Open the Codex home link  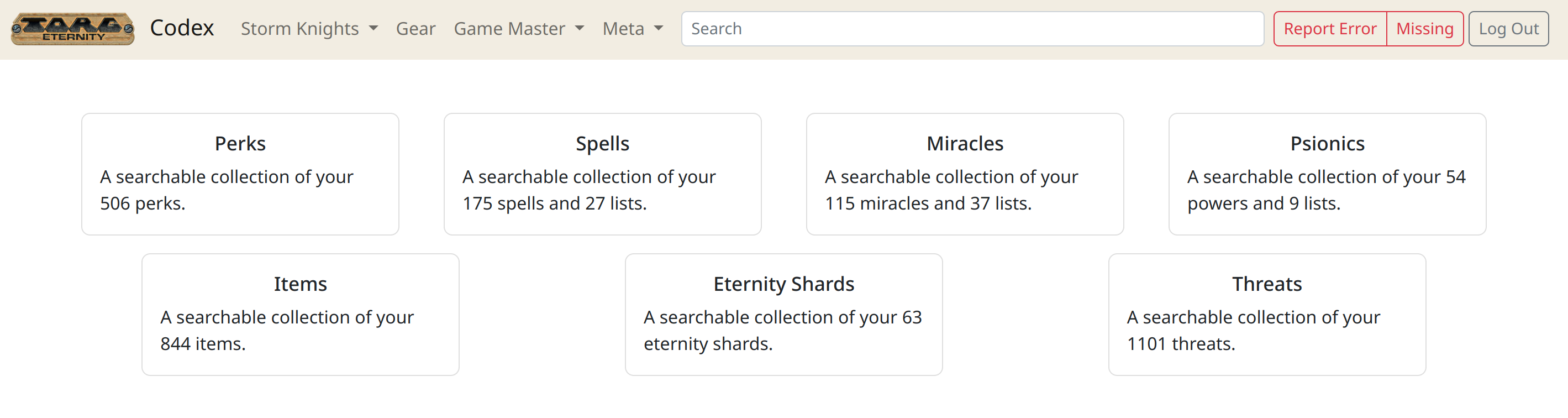[182, 28]
